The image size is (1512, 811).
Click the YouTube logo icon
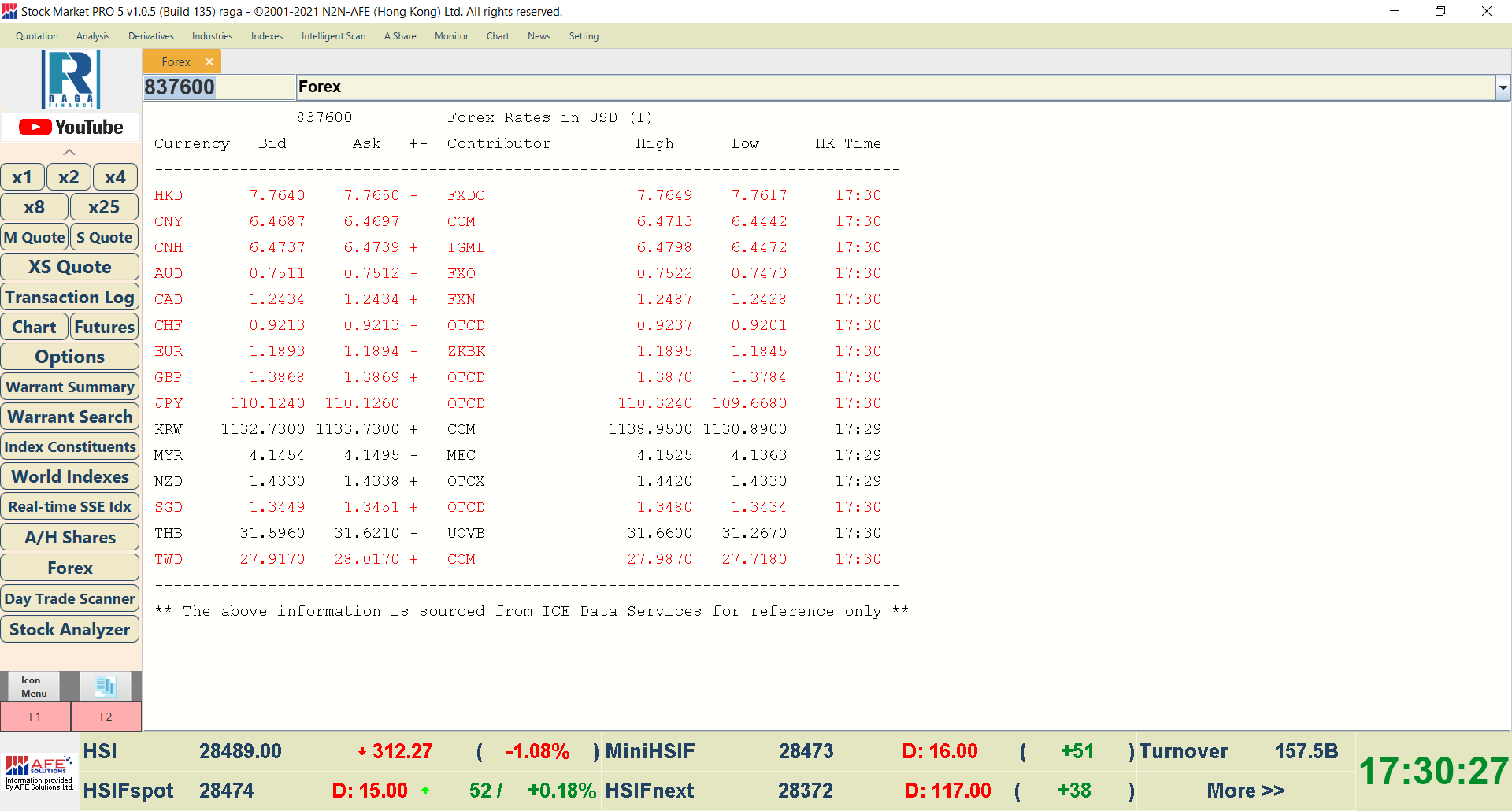coord(70,127)
